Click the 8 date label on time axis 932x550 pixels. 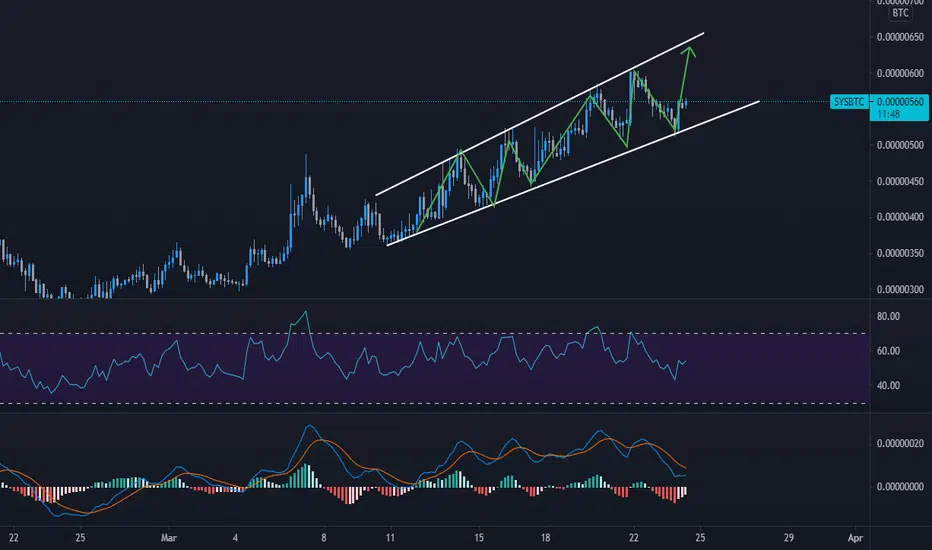coord(324,538)
